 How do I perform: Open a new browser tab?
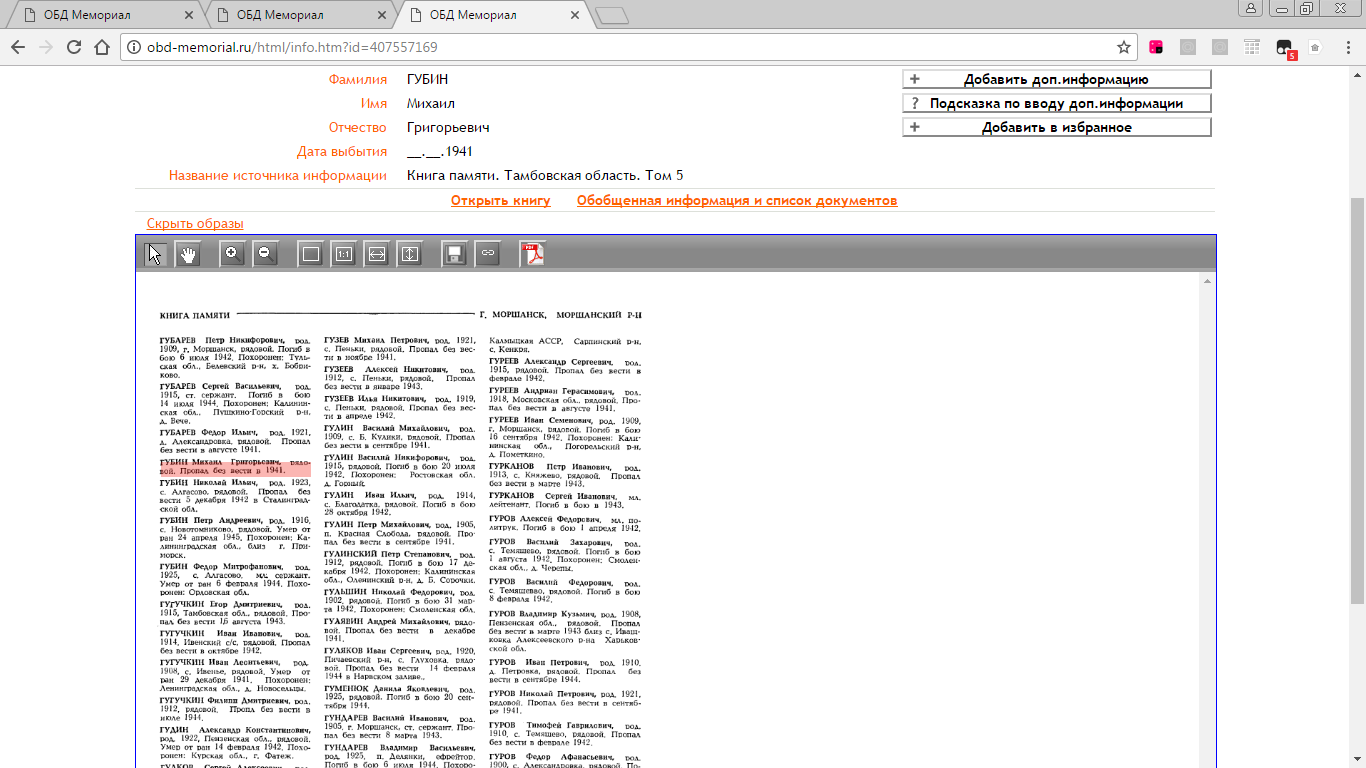coord(610,15)
